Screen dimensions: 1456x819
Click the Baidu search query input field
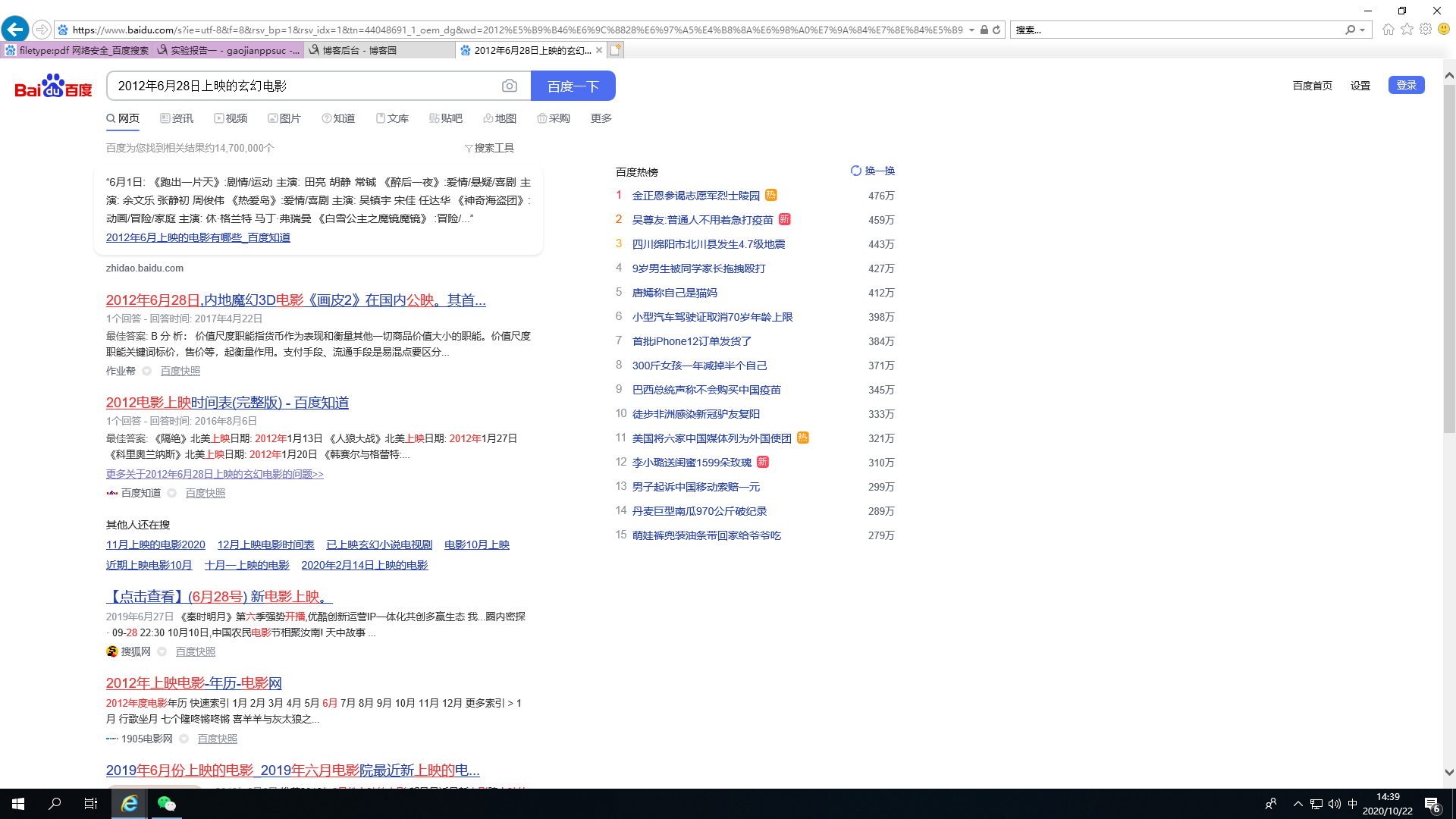click(x=303, y=86)
